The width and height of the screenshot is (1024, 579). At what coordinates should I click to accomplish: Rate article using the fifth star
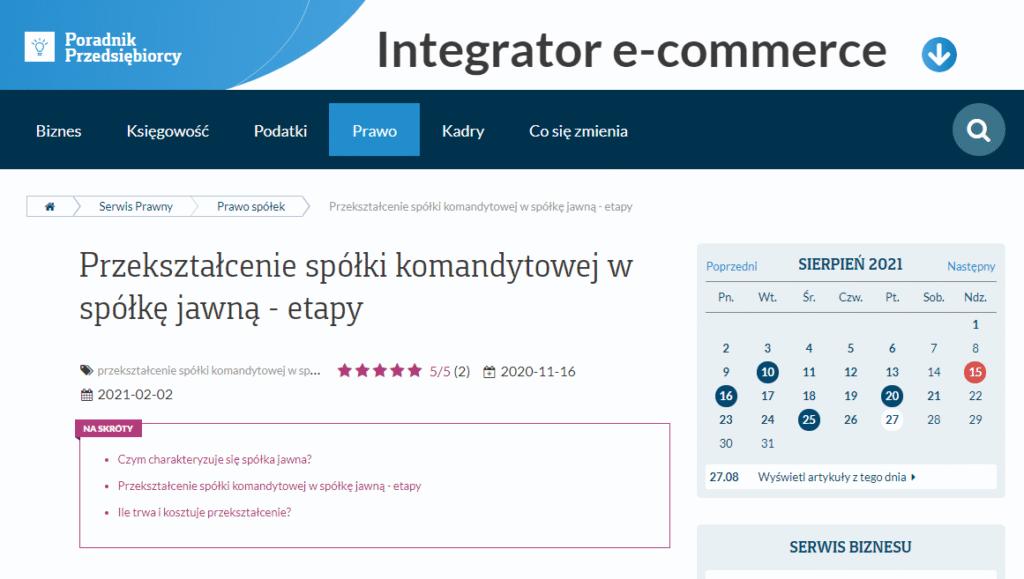coord(414,371)
